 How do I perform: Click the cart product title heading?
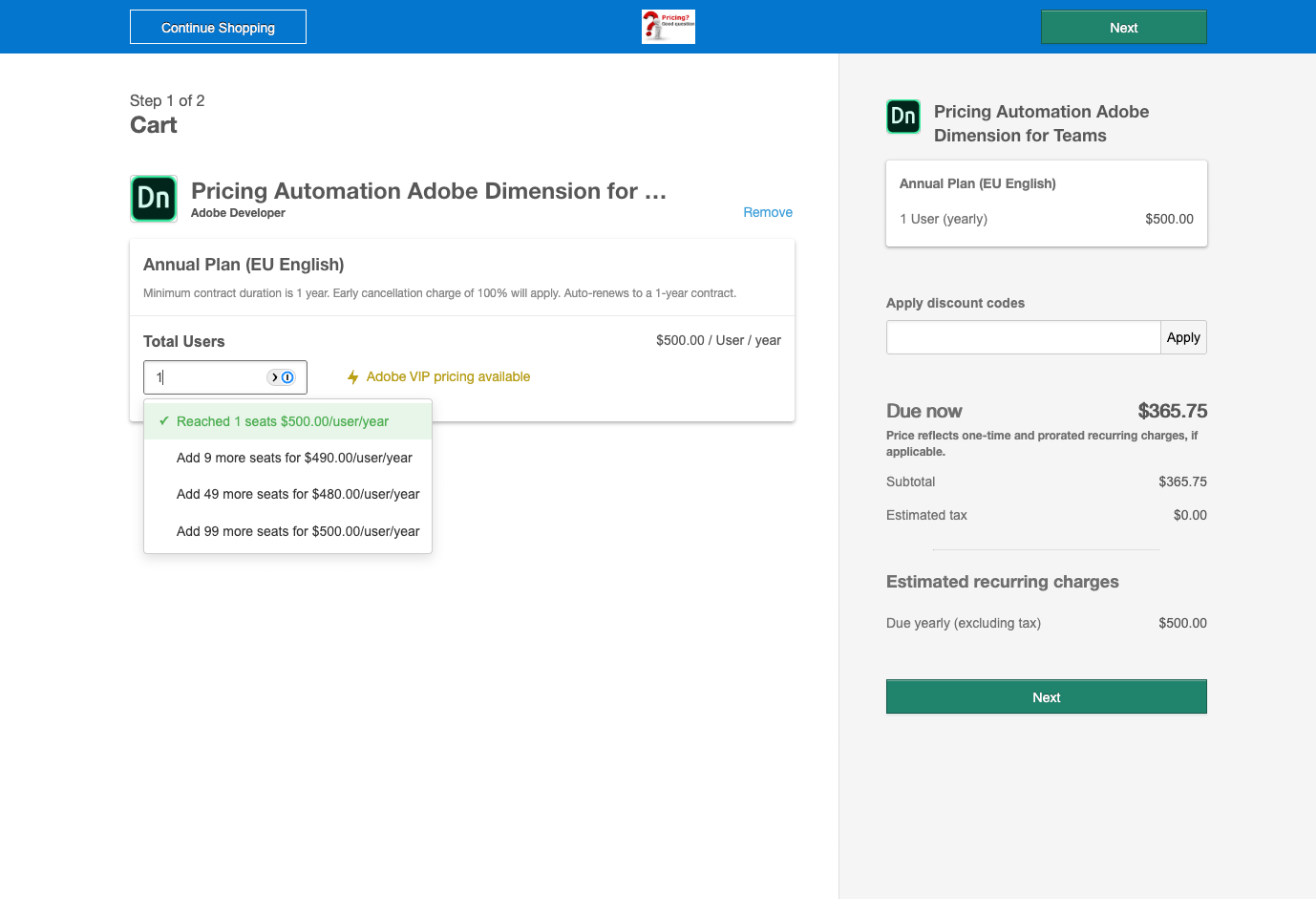428,191
